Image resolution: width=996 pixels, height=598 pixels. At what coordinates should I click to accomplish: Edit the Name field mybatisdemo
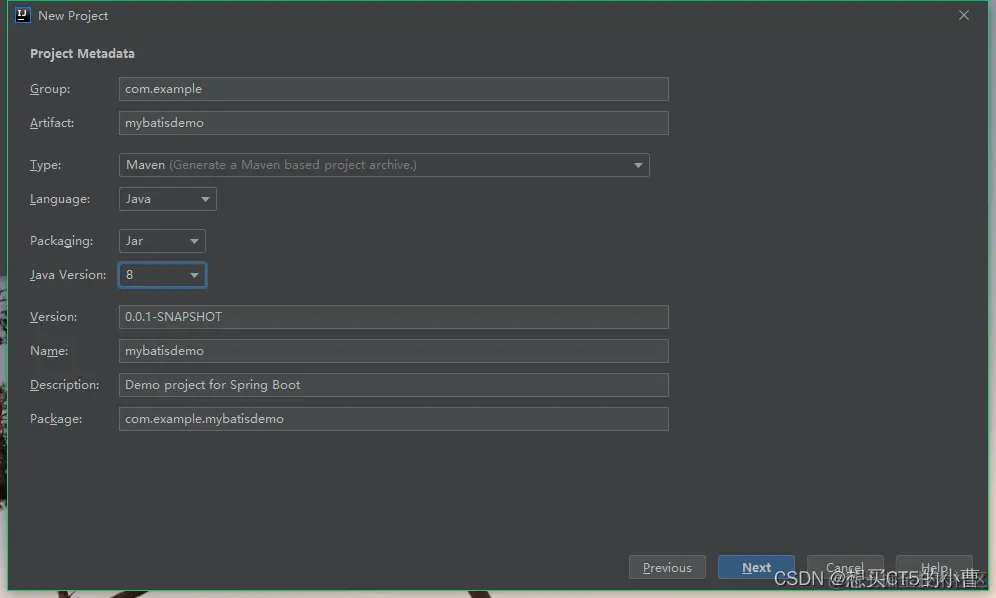coord(393,351)
